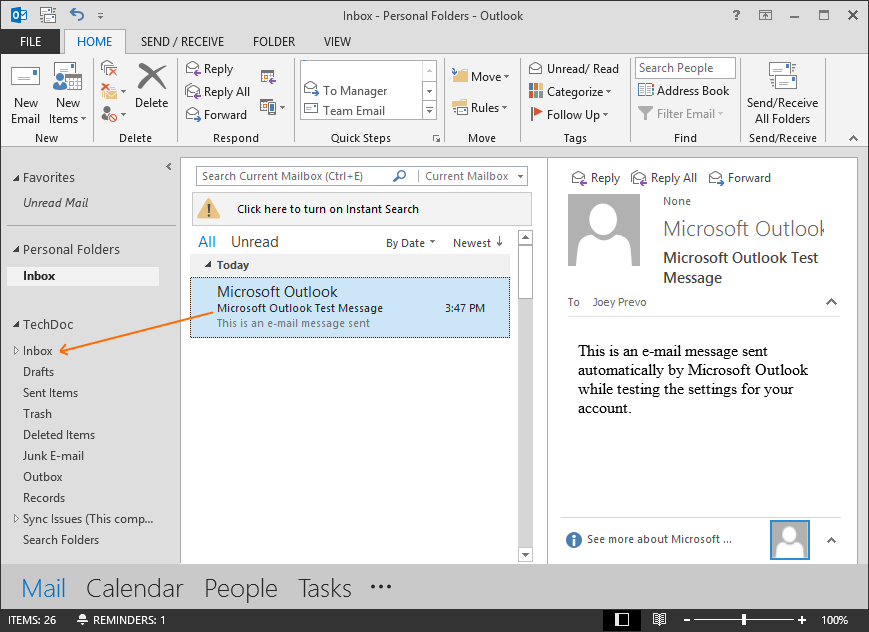Expand the Sync Issues folder
The width and height of the screenshot is (869, 632).
[x=16, y=518]
